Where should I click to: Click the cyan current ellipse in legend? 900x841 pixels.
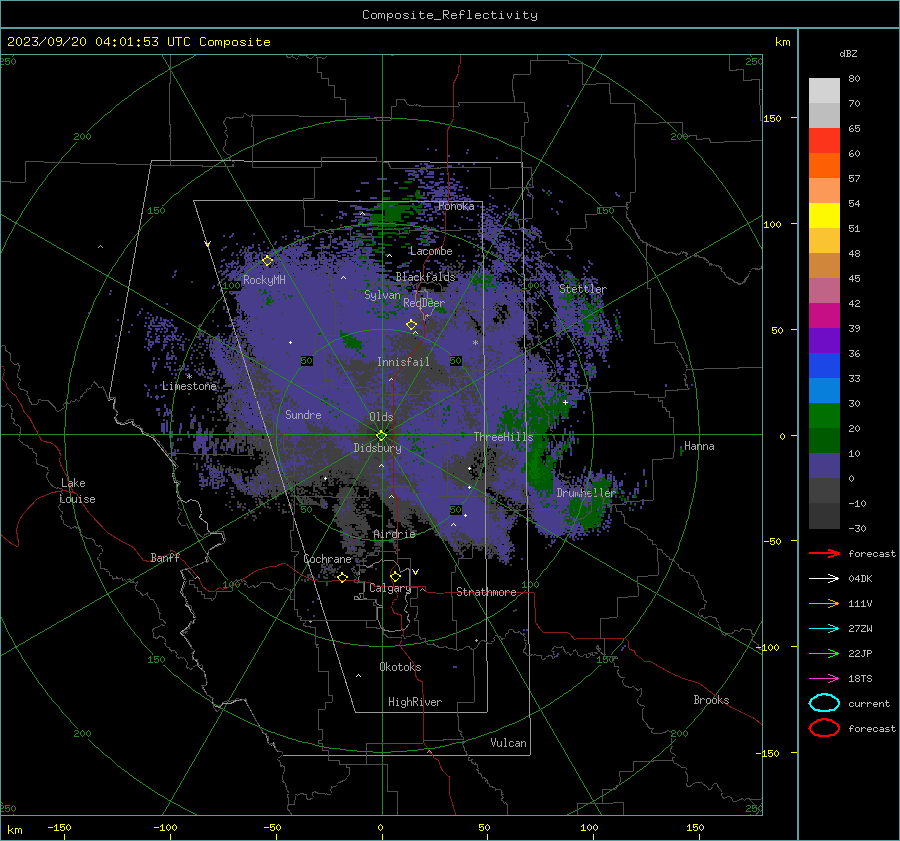[824, 703]
